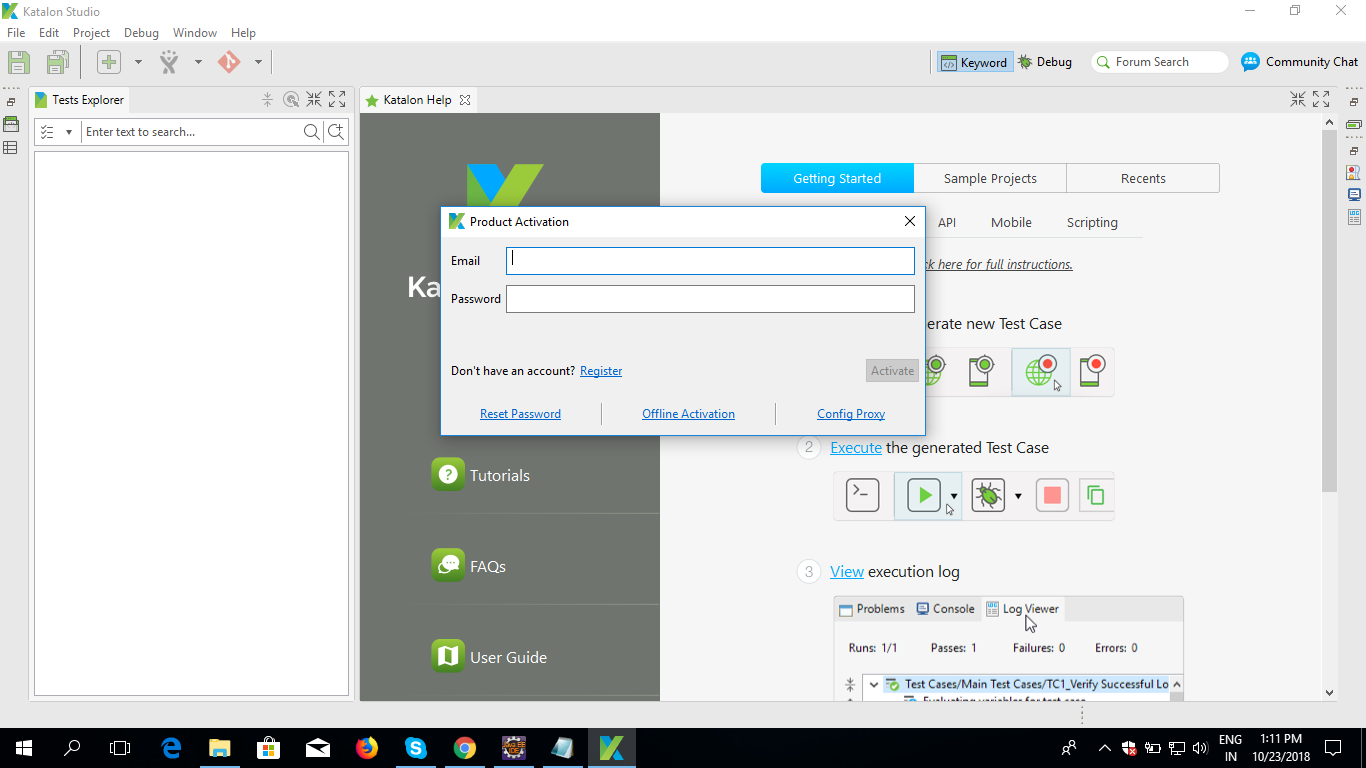Select the Recents tab

[x=1143, y=179]
